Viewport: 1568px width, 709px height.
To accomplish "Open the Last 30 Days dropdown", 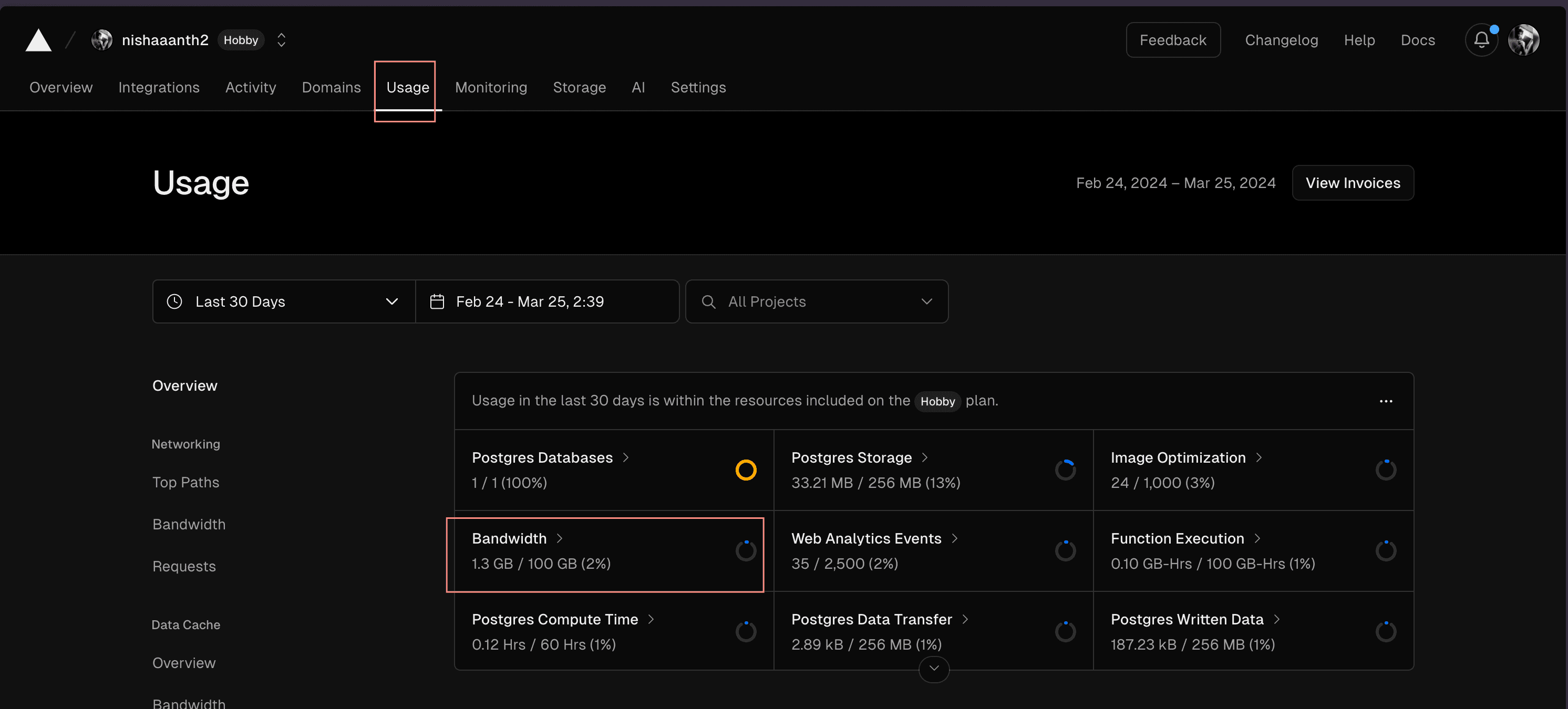I will [x=284, y=302].
